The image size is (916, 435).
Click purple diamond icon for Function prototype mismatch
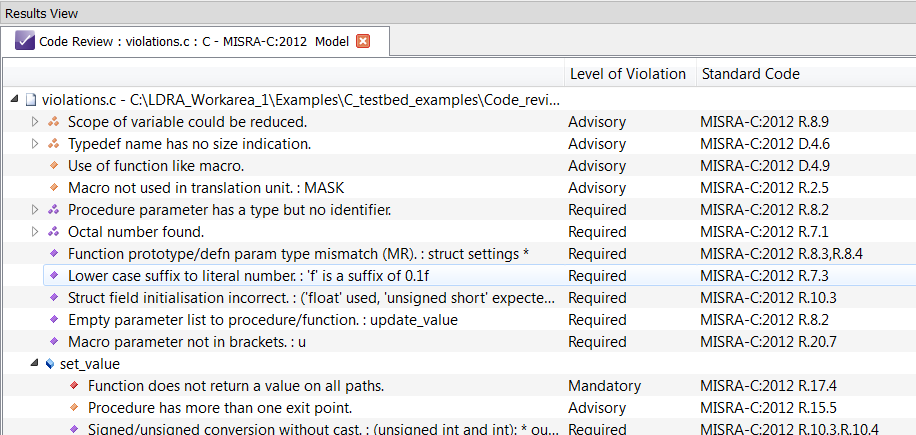(54, 253)
